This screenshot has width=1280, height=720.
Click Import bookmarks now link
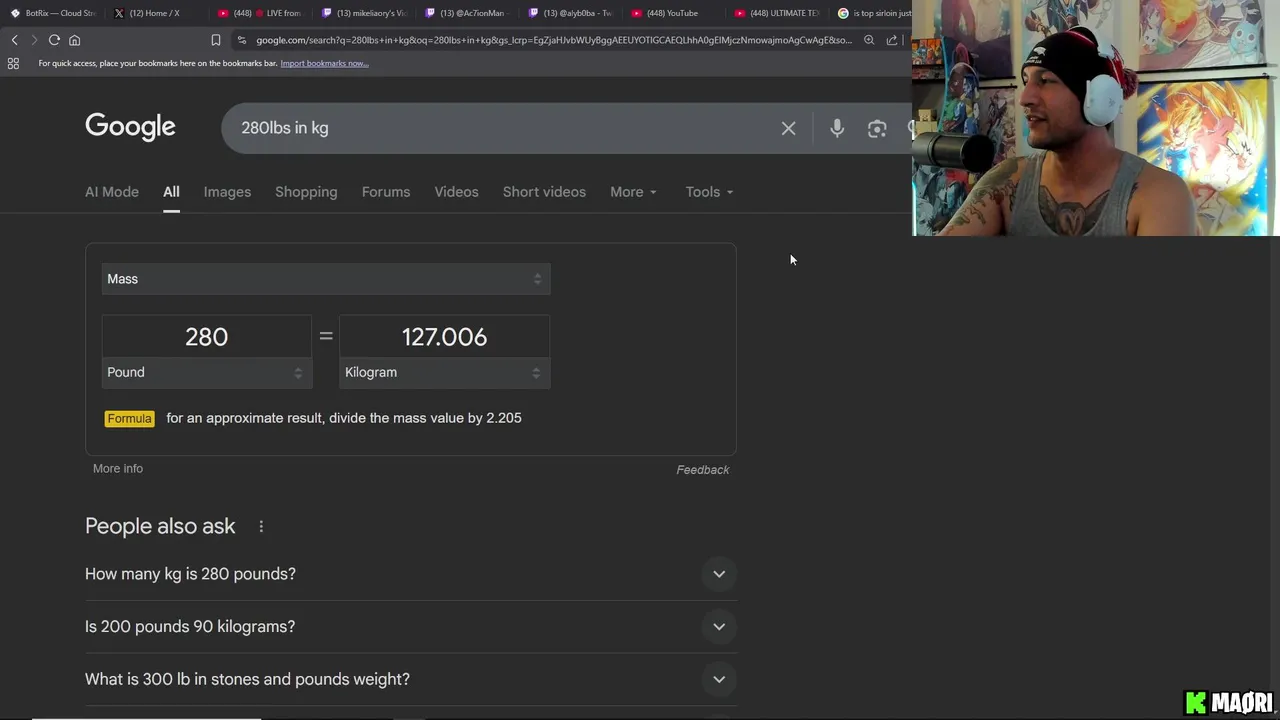(x=324, y=63)
